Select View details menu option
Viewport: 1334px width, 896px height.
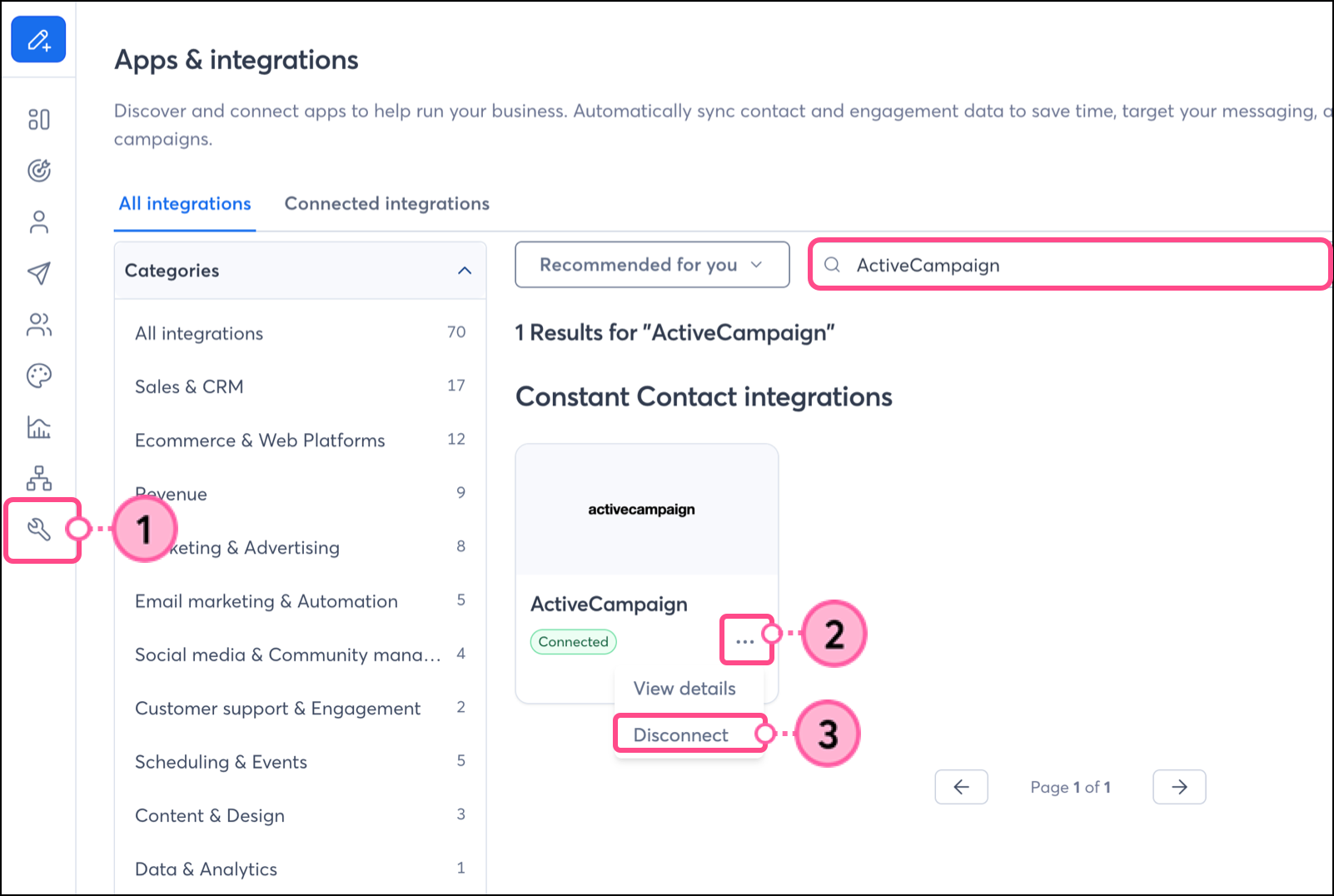[684, 689]
